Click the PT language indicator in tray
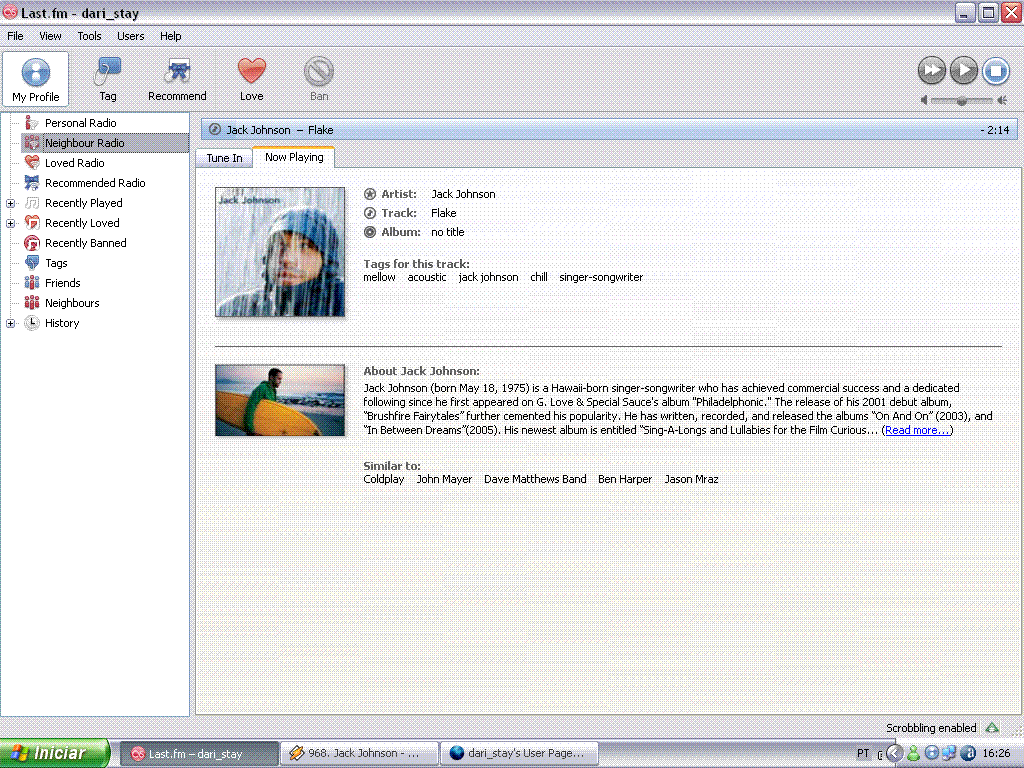This screenshot has width=1024, height=768. (863, 754)
